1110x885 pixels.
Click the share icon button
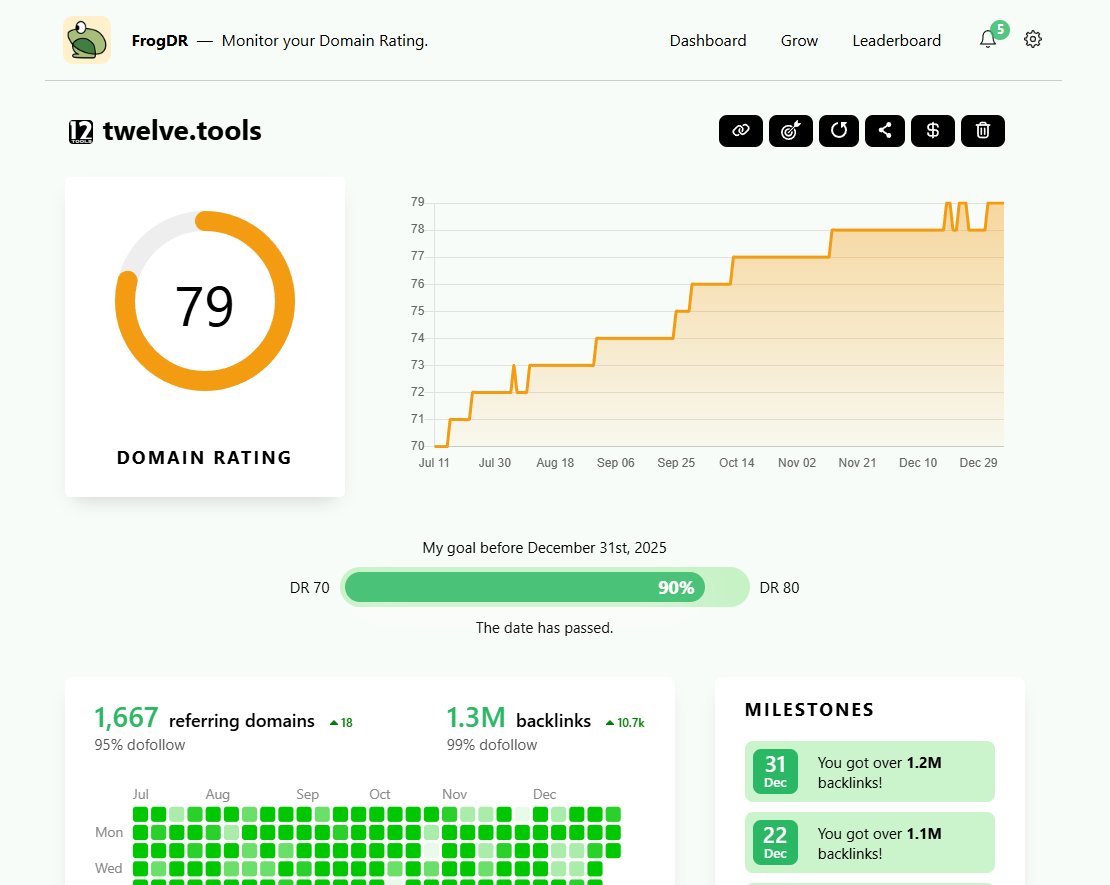coord(885,131)
